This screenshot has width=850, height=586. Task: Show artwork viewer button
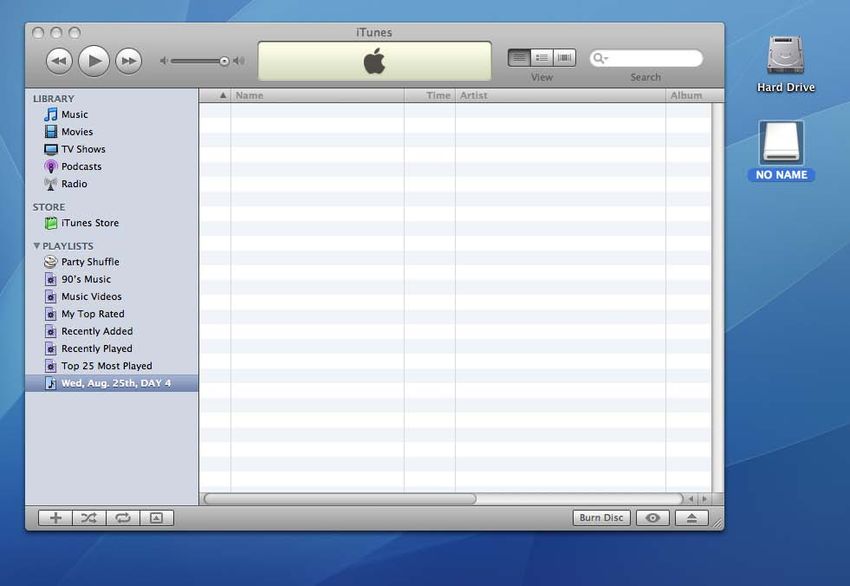pyautogui.click(x=157, y=518)
